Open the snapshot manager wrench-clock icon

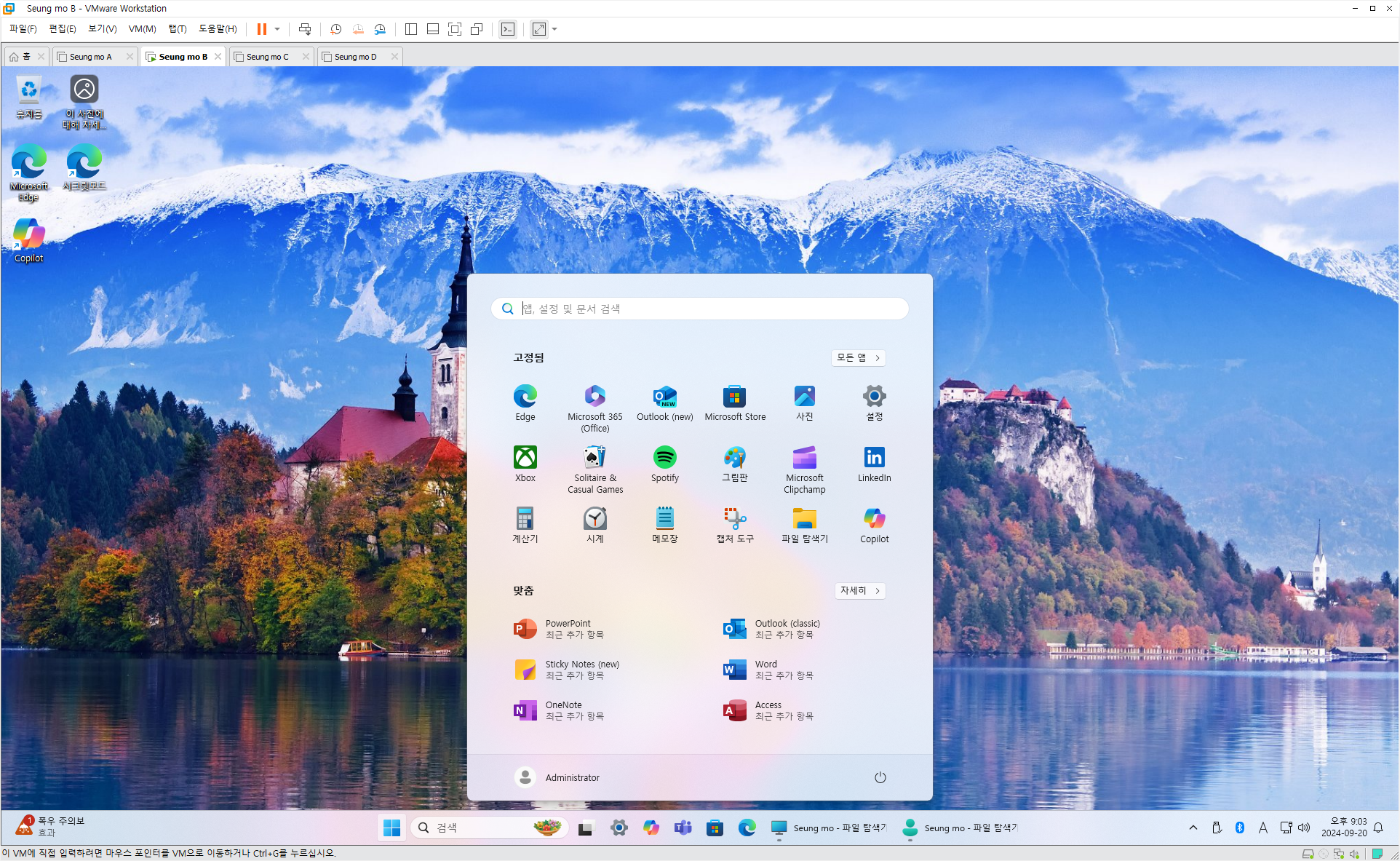click(x=380, y=29)
